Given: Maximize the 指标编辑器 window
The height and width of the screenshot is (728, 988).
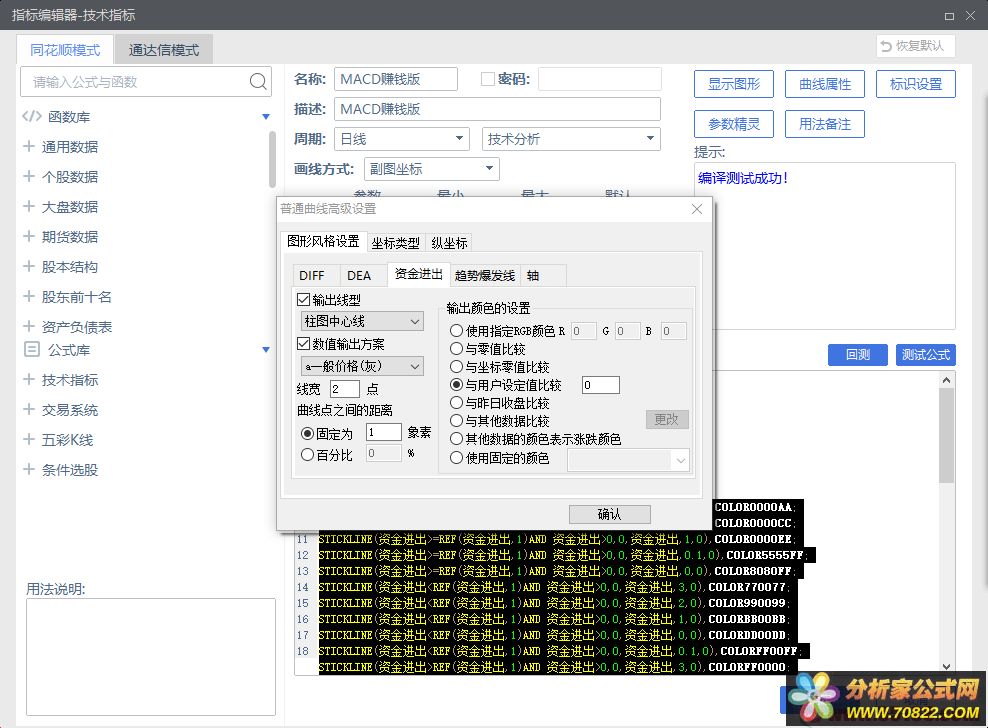Looking at the screenshot, I should (950, 16).
